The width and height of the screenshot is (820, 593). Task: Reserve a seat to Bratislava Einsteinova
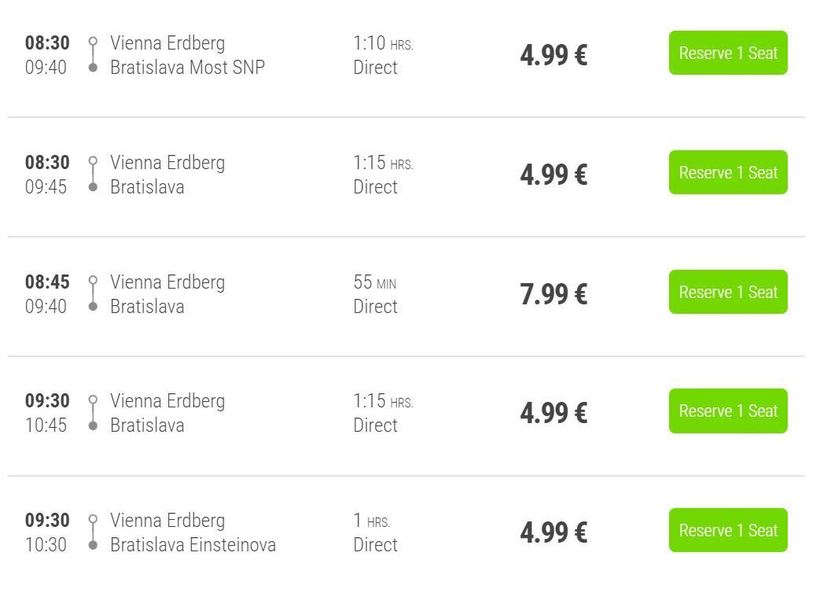727,530
